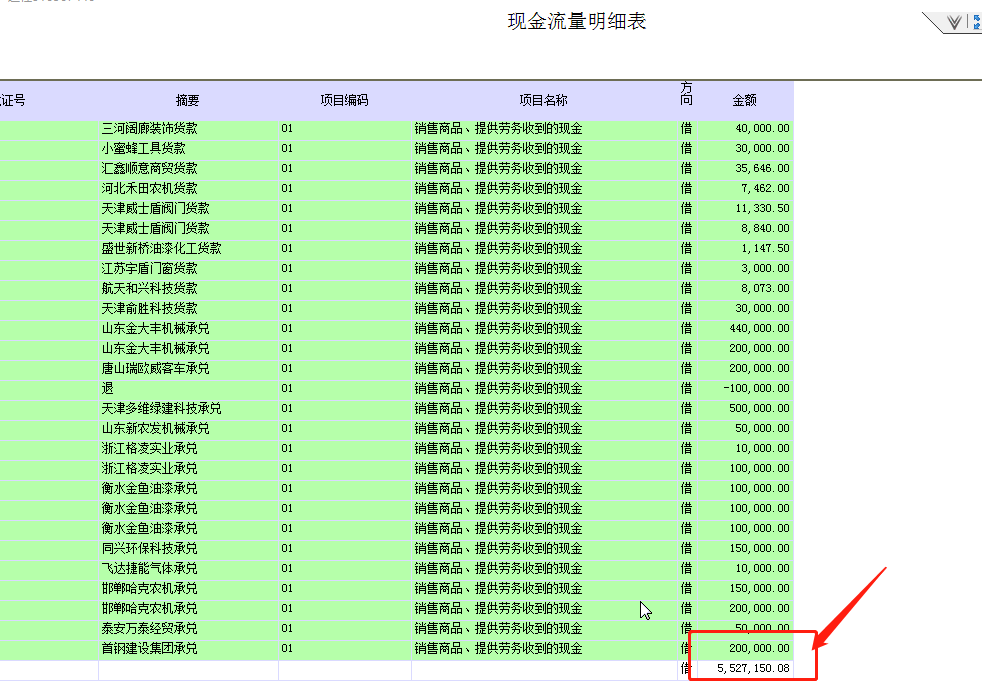Click the 摘要 column header
982x682 pixels.
pyautogui.click(x=188, y=100)
